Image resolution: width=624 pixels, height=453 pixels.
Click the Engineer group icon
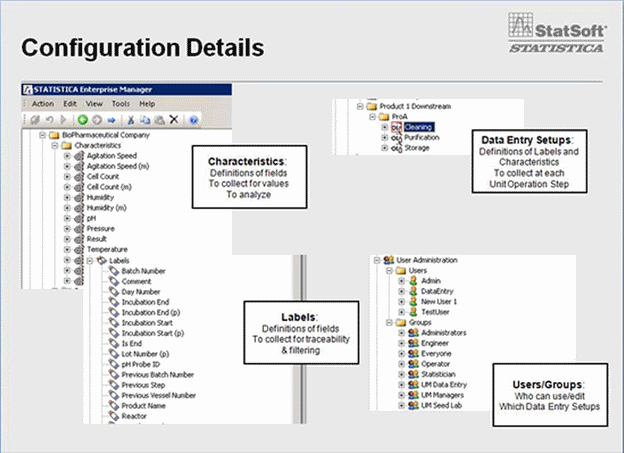tap(413, 343)
